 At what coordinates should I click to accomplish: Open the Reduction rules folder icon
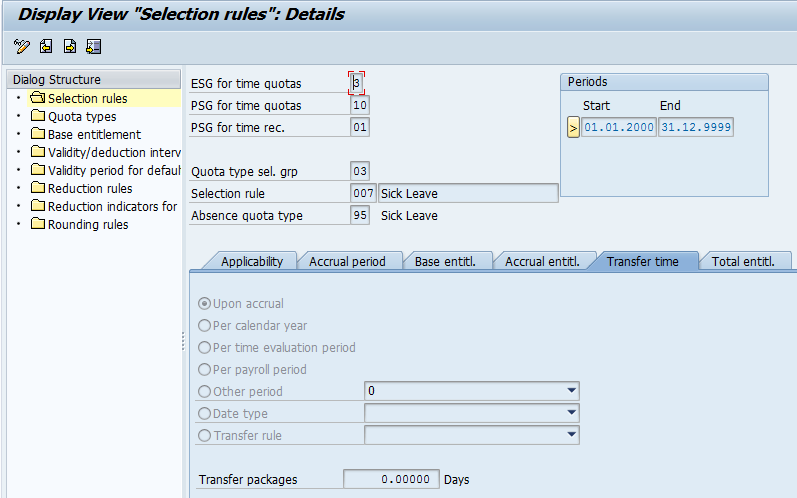39,189
